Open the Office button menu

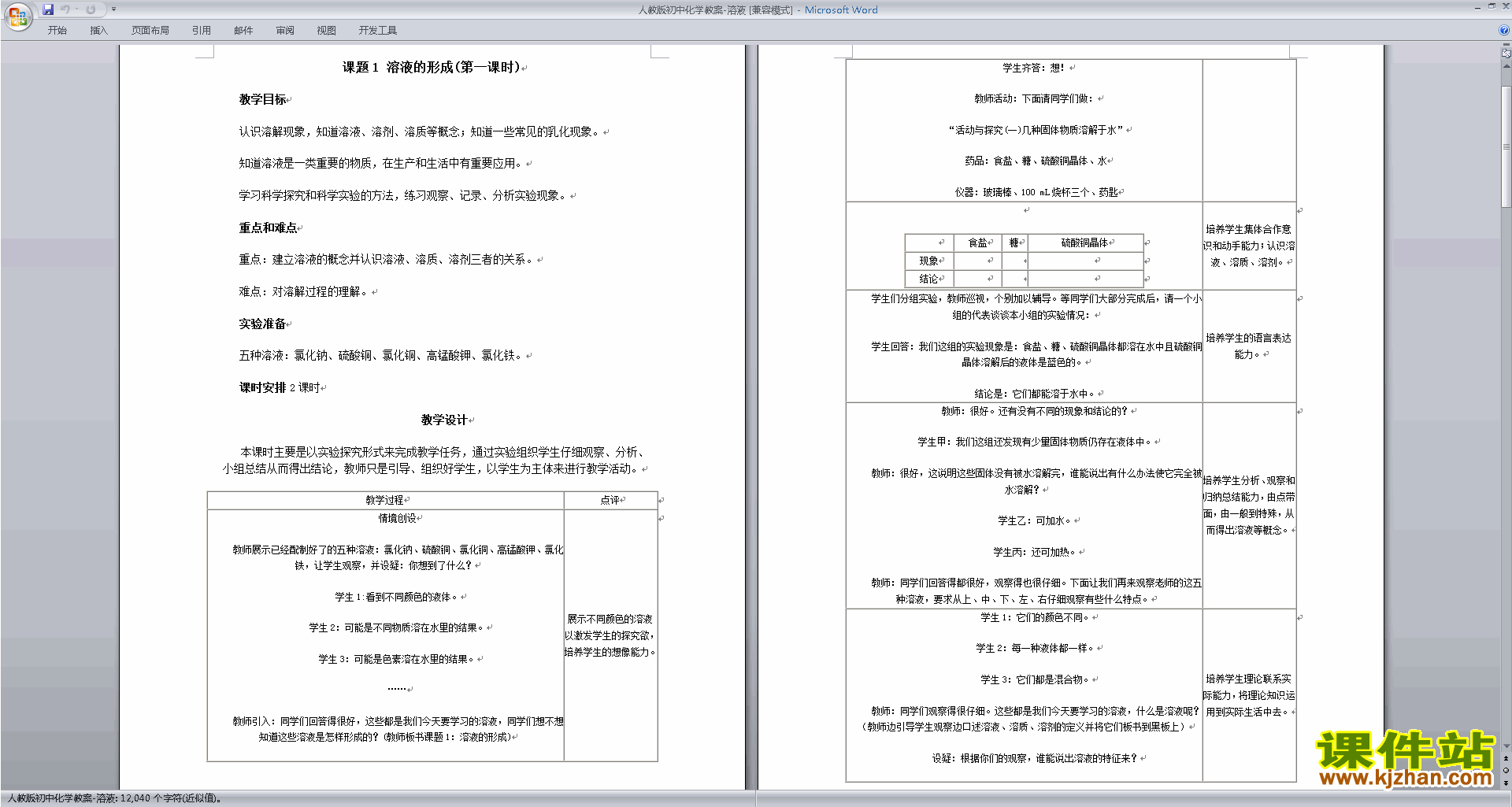(x=17, y=17)
